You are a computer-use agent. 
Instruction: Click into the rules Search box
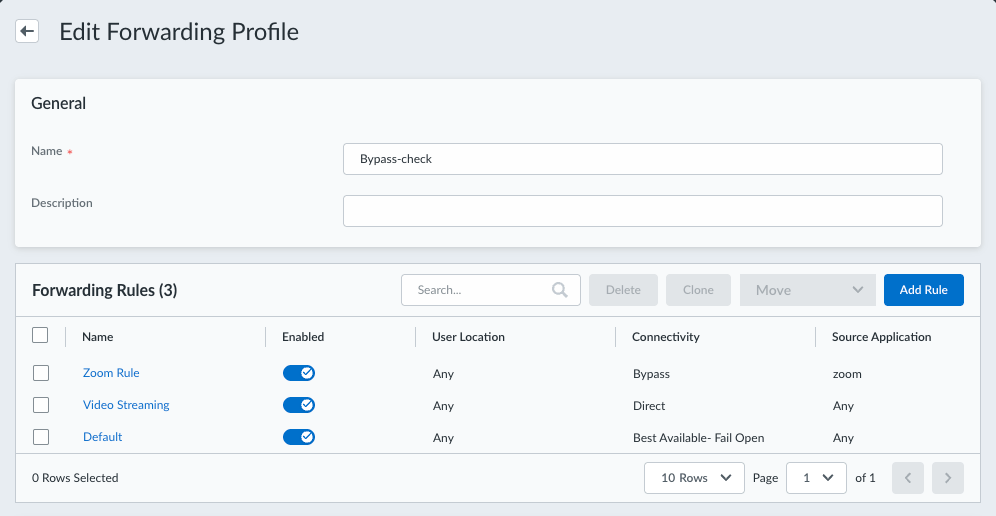coord(480,290)
